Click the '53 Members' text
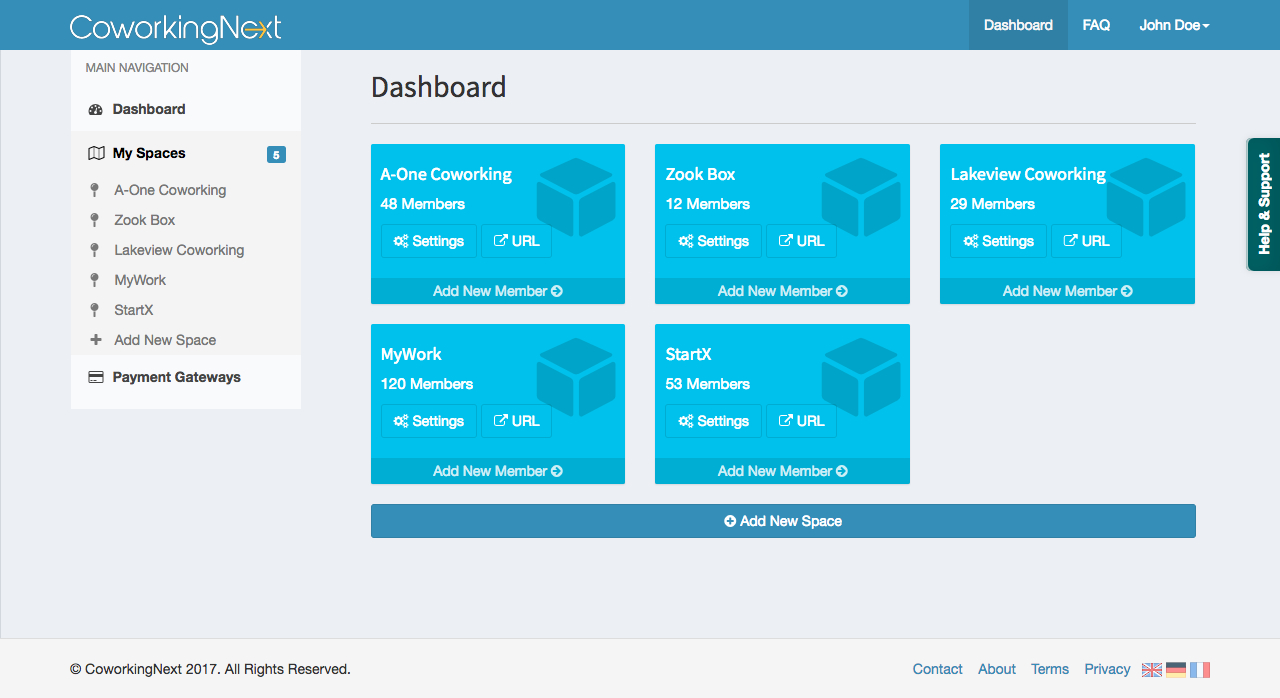 pos(708,384)
